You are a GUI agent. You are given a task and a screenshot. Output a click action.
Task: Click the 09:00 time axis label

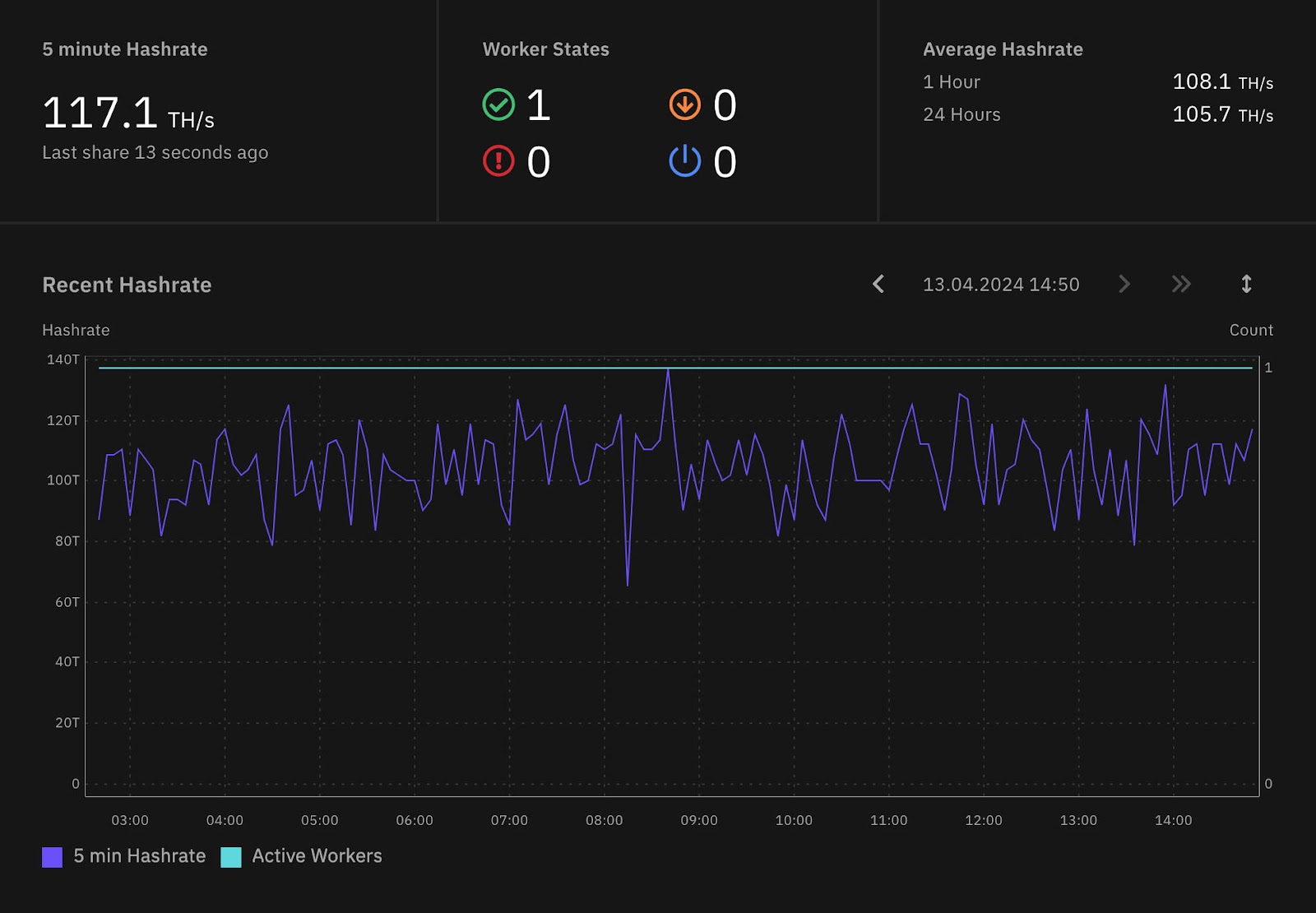pos(699,820)
